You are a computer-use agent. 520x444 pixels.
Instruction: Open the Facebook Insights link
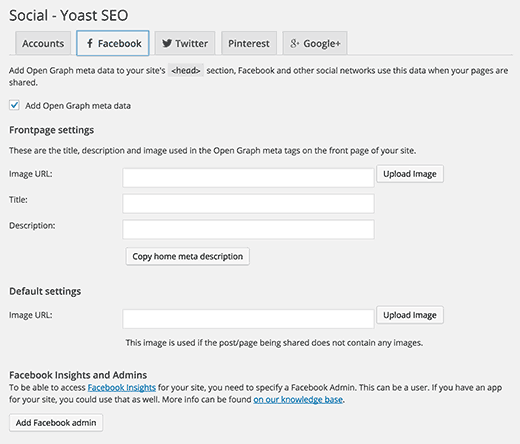click(122, 387)
